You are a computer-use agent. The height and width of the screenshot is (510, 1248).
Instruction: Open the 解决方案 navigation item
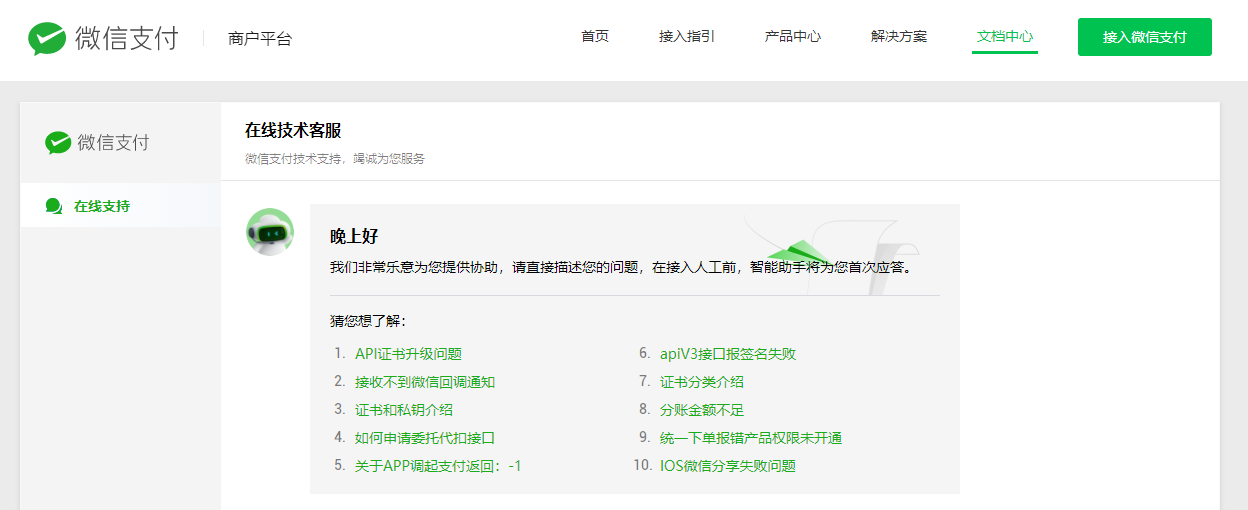pyautogui.click(x=899, y=36)
